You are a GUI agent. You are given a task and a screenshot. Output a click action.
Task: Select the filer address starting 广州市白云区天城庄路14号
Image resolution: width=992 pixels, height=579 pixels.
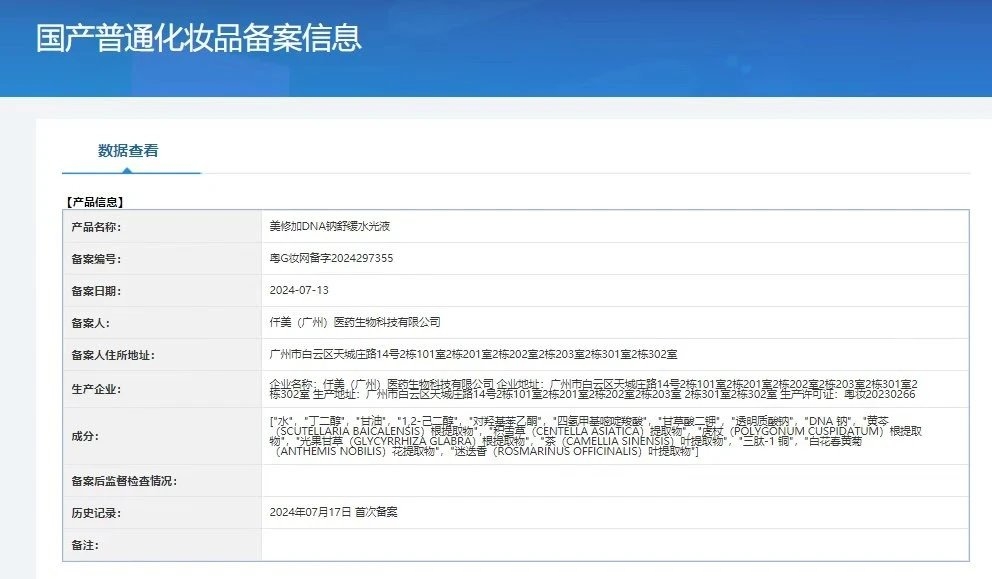tap(473, 354)
